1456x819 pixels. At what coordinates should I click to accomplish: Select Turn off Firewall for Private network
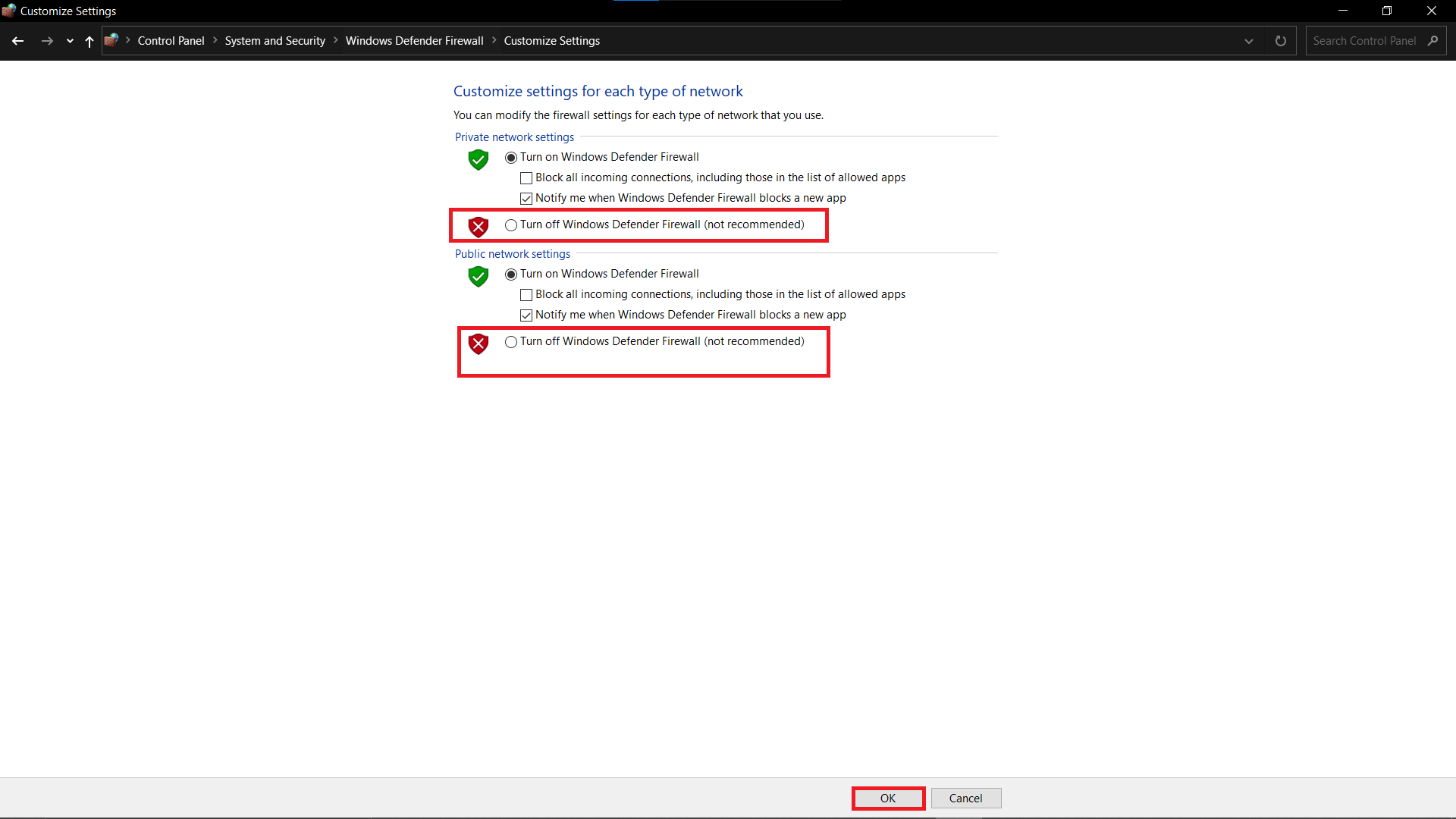[511, 225]
